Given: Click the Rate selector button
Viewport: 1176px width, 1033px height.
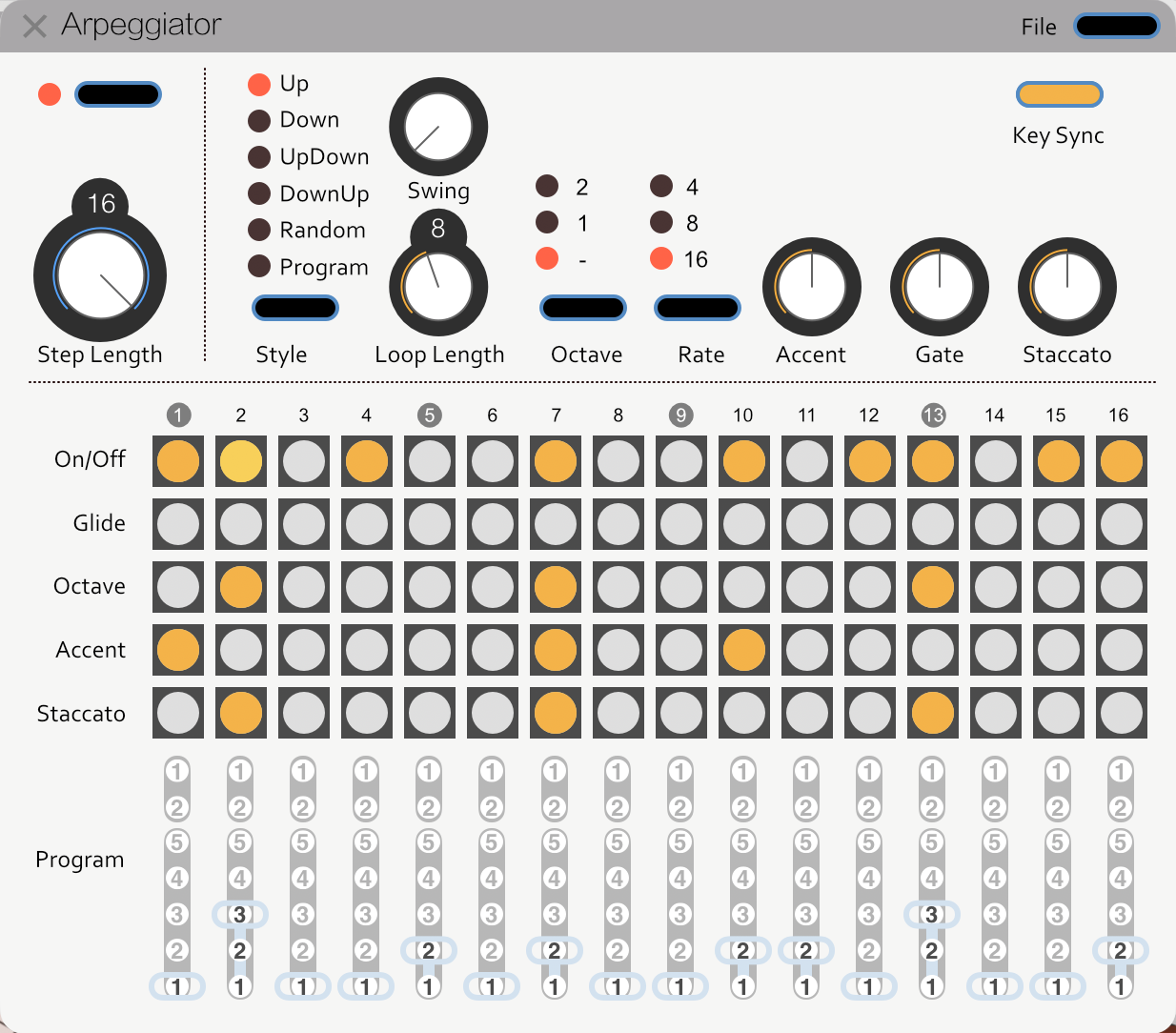Looking at the screenshot, I should 698,308.
